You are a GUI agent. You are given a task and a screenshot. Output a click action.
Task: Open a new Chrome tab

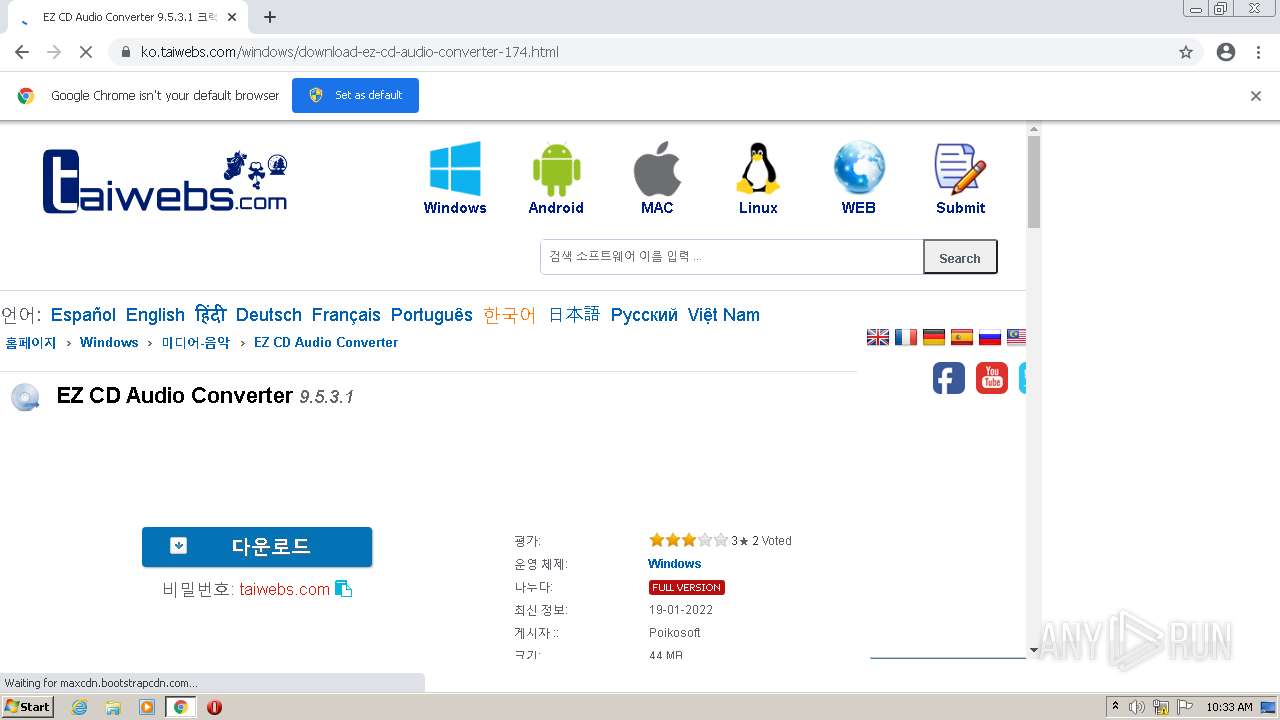(x=270, y=17)
